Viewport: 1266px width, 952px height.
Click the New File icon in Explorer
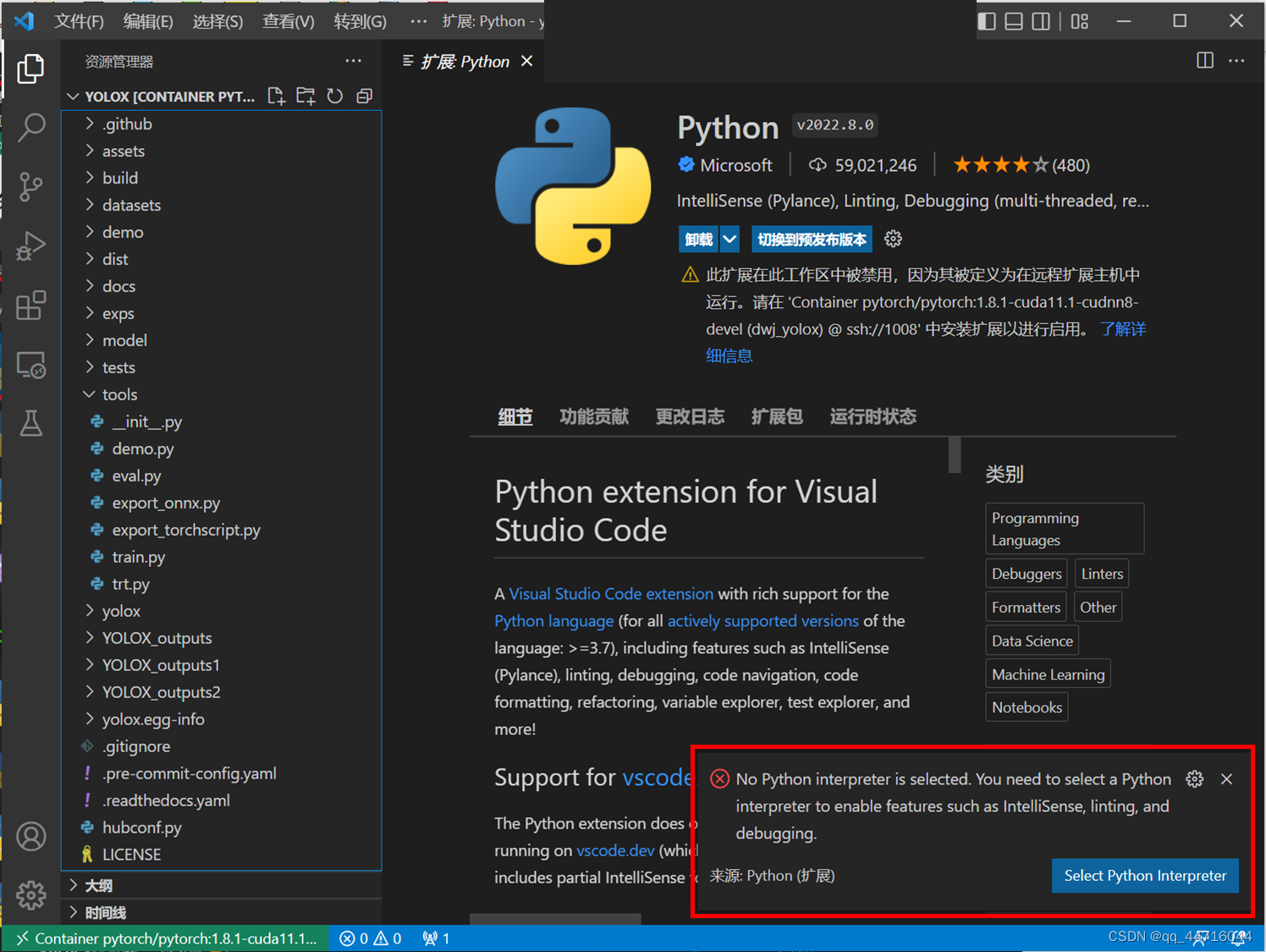pos(276,96)
